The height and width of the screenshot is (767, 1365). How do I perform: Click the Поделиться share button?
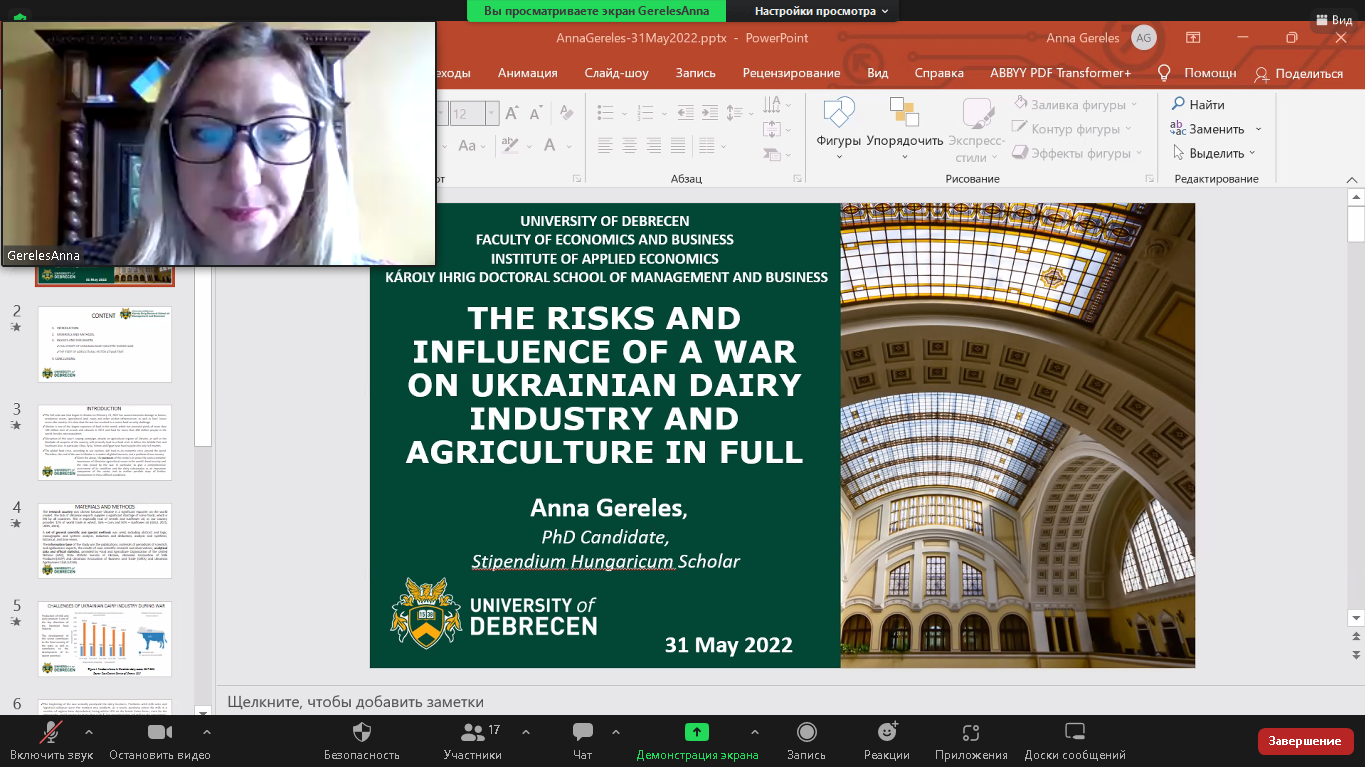pos(1299,73)
